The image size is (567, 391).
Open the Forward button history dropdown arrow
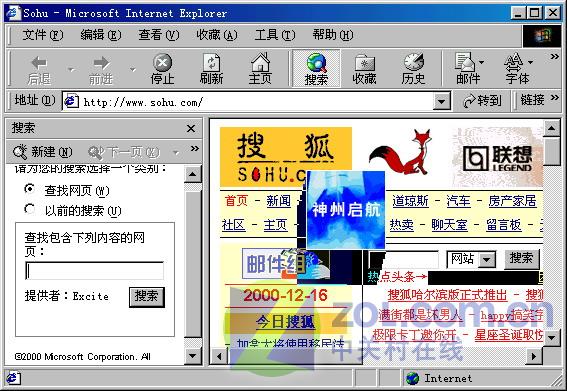click(x=133, y=69)
